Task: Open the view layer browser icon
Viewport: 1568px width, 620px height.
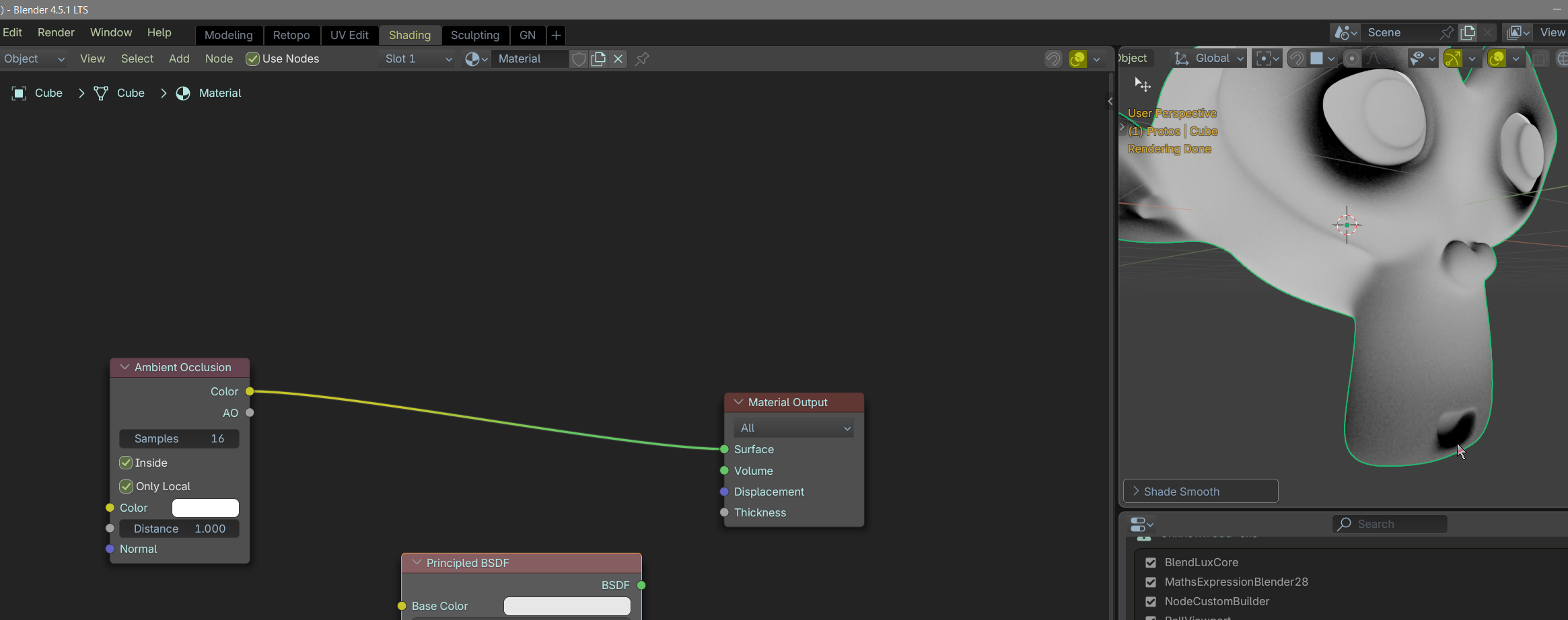Action: tap(1518, 32)
